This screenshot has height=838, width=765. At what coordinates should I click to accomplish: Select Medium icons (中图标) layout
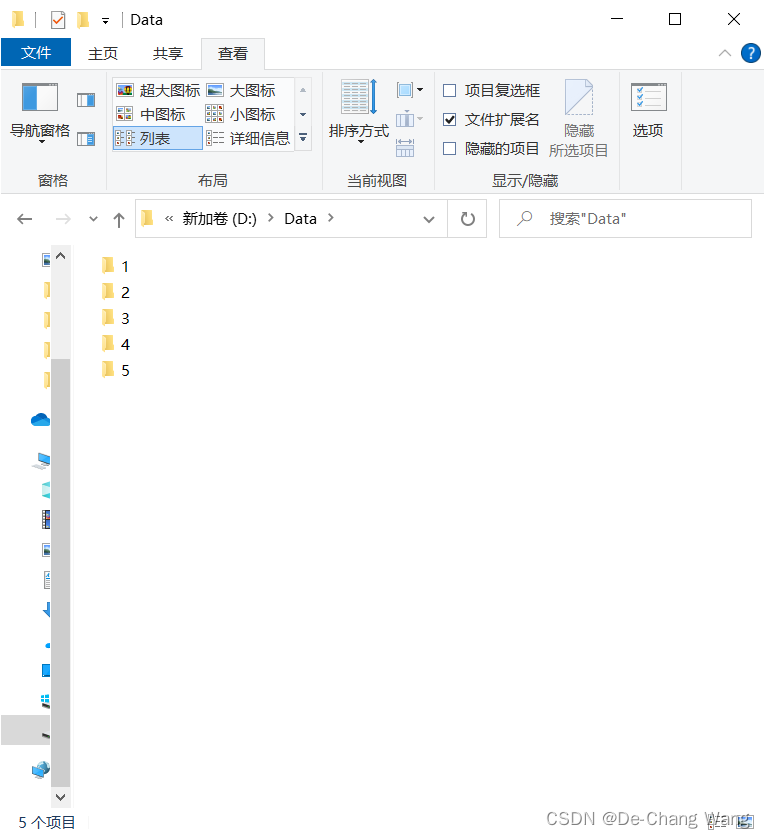[x=151, y=114]
